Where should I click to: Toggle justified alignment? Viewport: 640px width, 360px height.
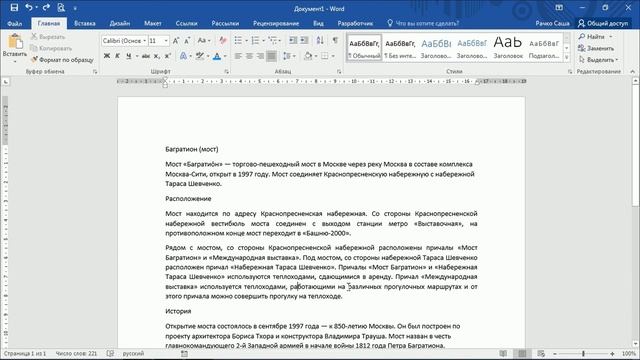(x=271, y=56)
